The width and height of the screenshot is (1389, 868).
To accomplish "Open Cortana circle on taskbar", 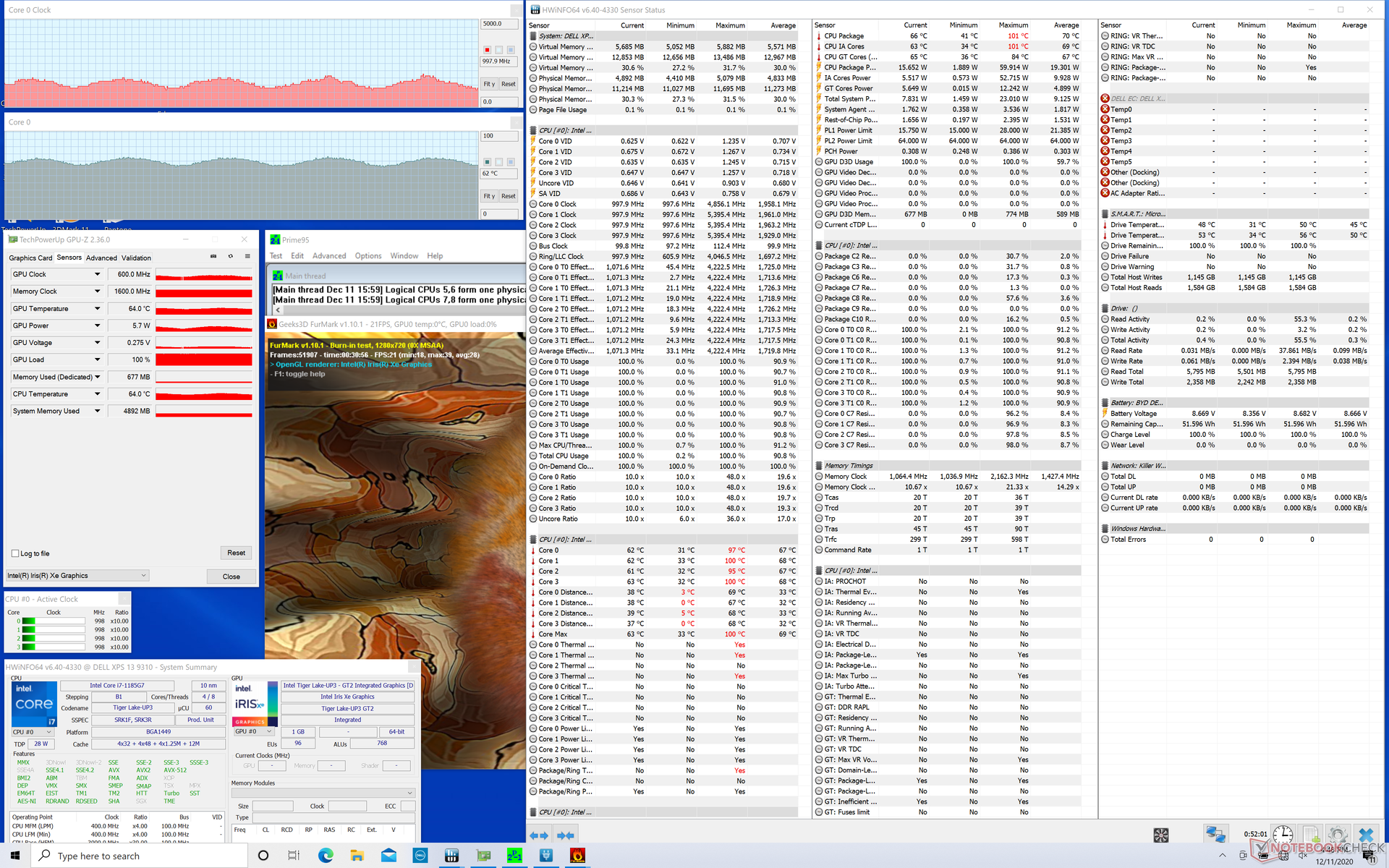I will click(263, 856).
